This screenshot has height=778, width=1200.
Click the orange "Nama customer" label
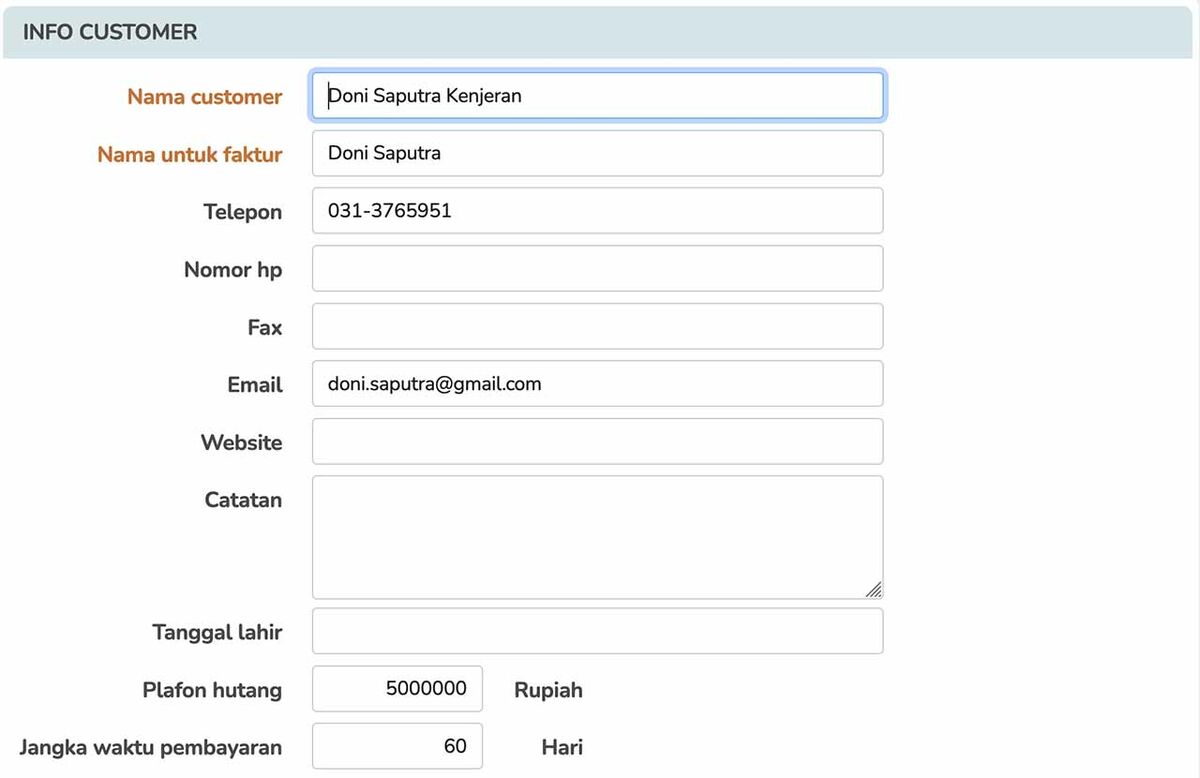(204, 97)
